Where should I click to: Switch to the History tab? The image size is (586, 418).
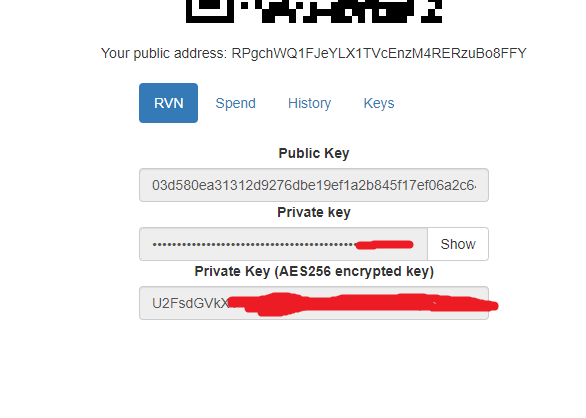tap(309, 103)
